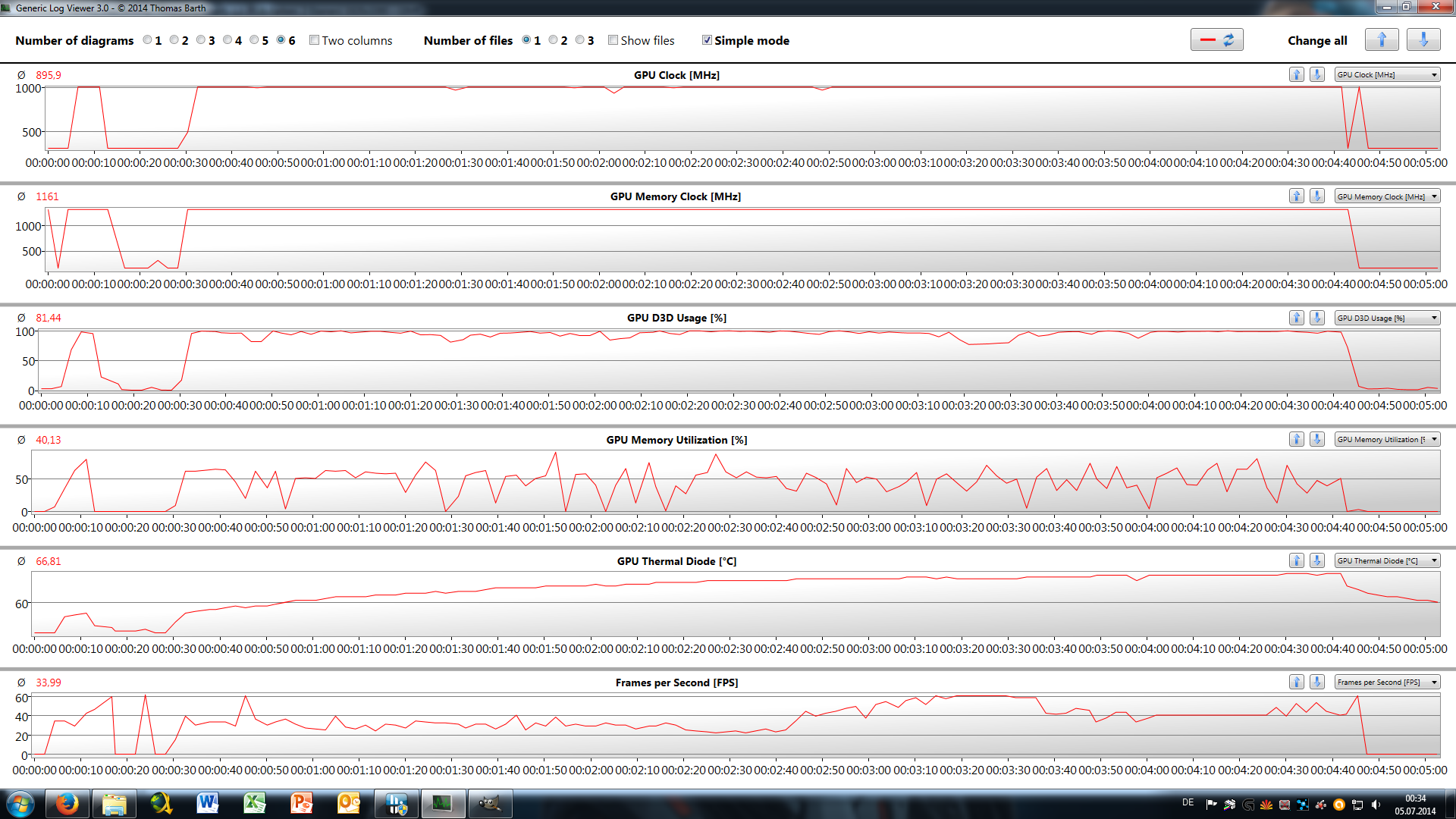The width and height of the screenshot is (1456, 819).
Task: Enable the Two columns checkbox
Action: [x=314, y=40]
